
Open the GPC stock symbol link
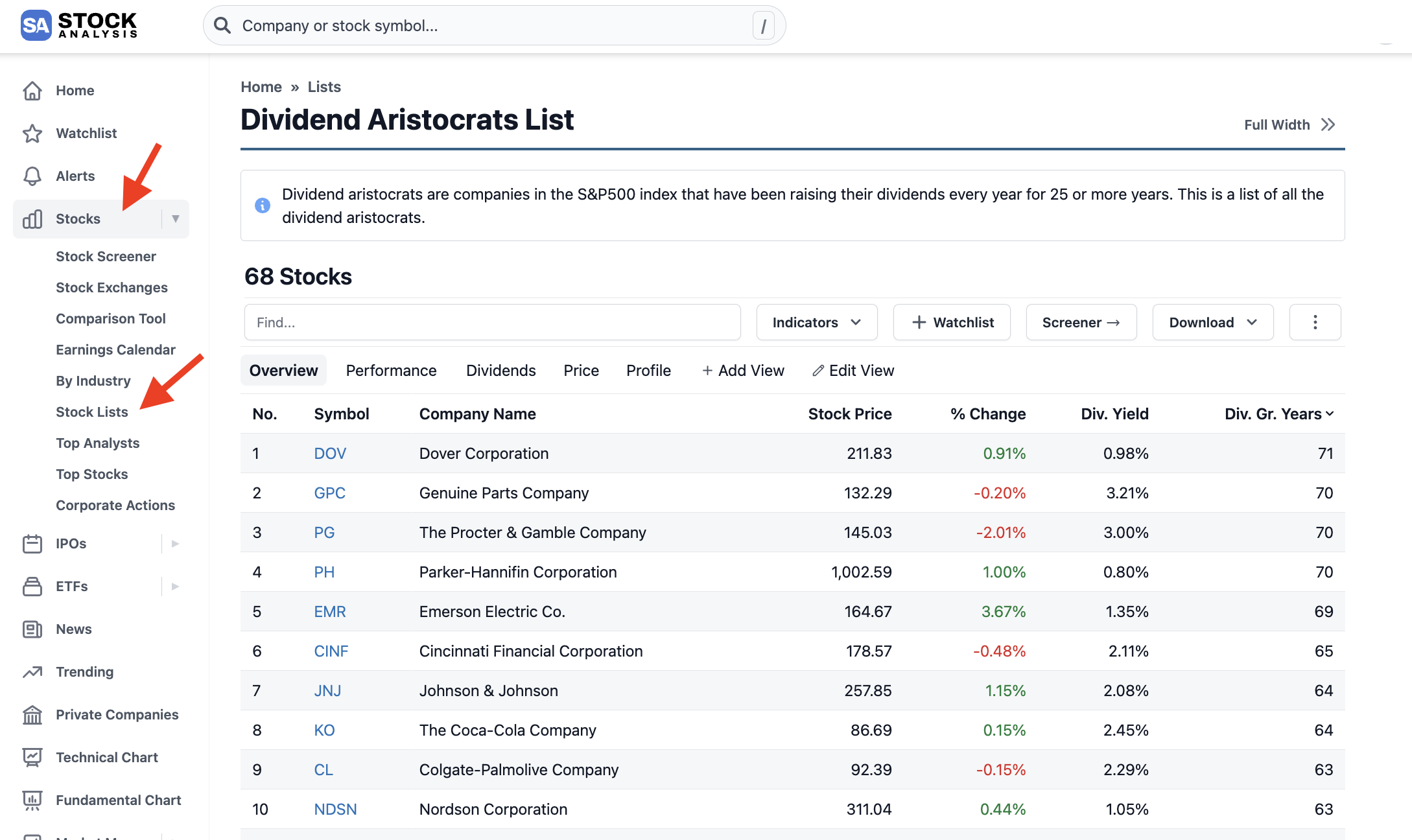pyautogui.click(x=329, y=493)
